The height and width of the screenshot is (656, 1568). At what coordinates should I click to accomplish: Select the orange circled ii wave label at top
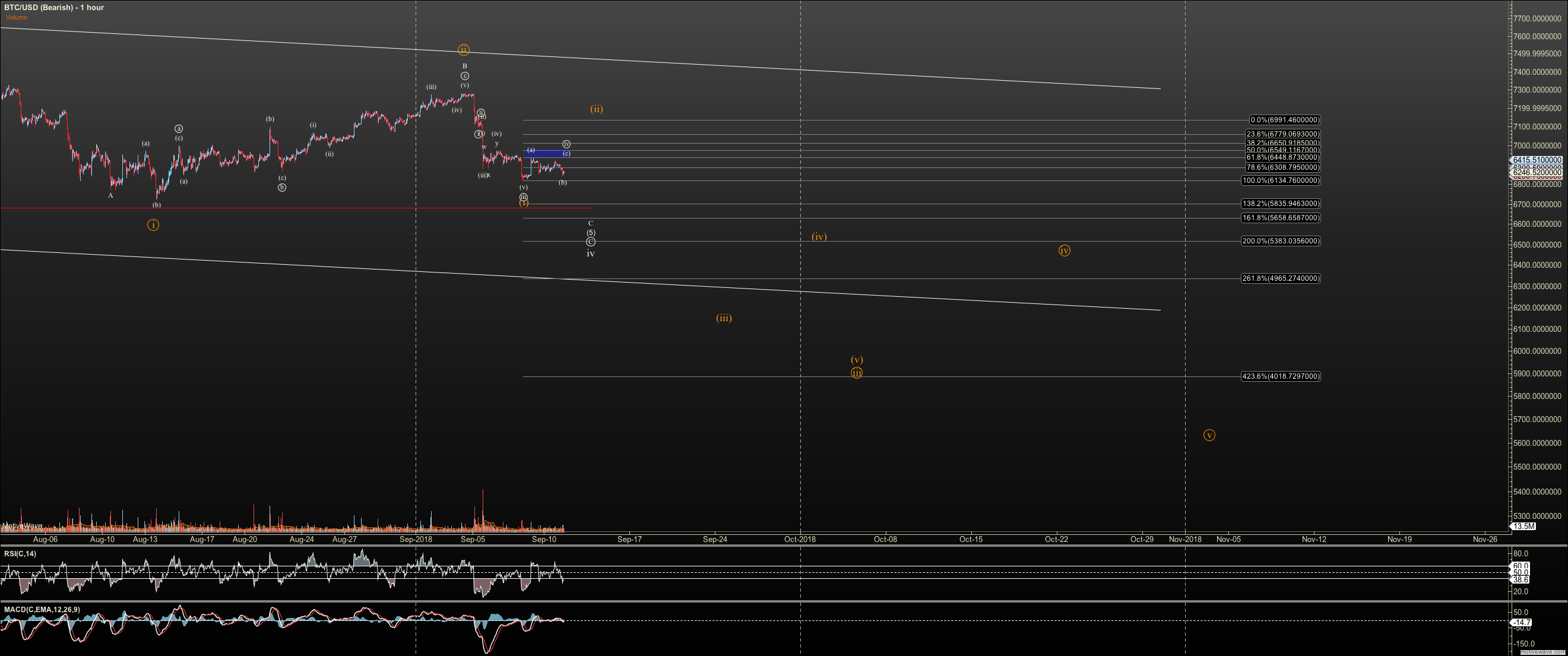coord(464,49)
